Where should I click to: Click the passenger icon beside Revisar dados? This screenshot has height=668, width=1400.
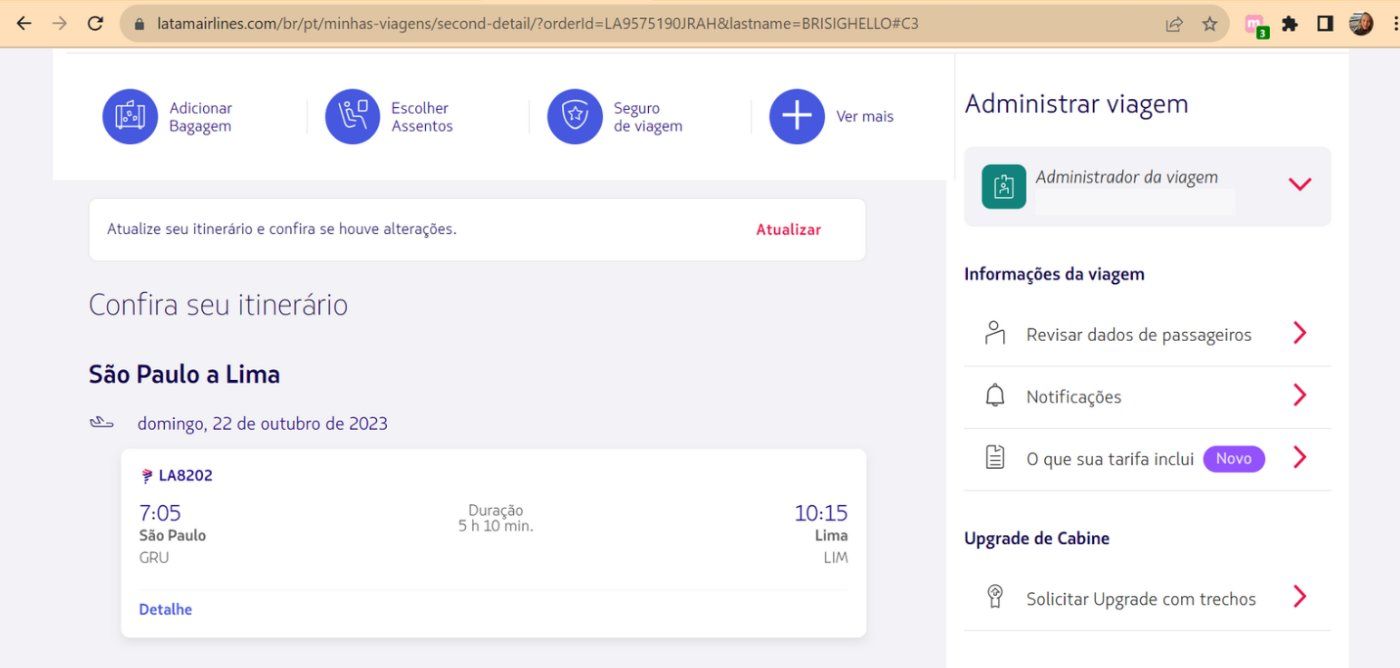point(994,333)
